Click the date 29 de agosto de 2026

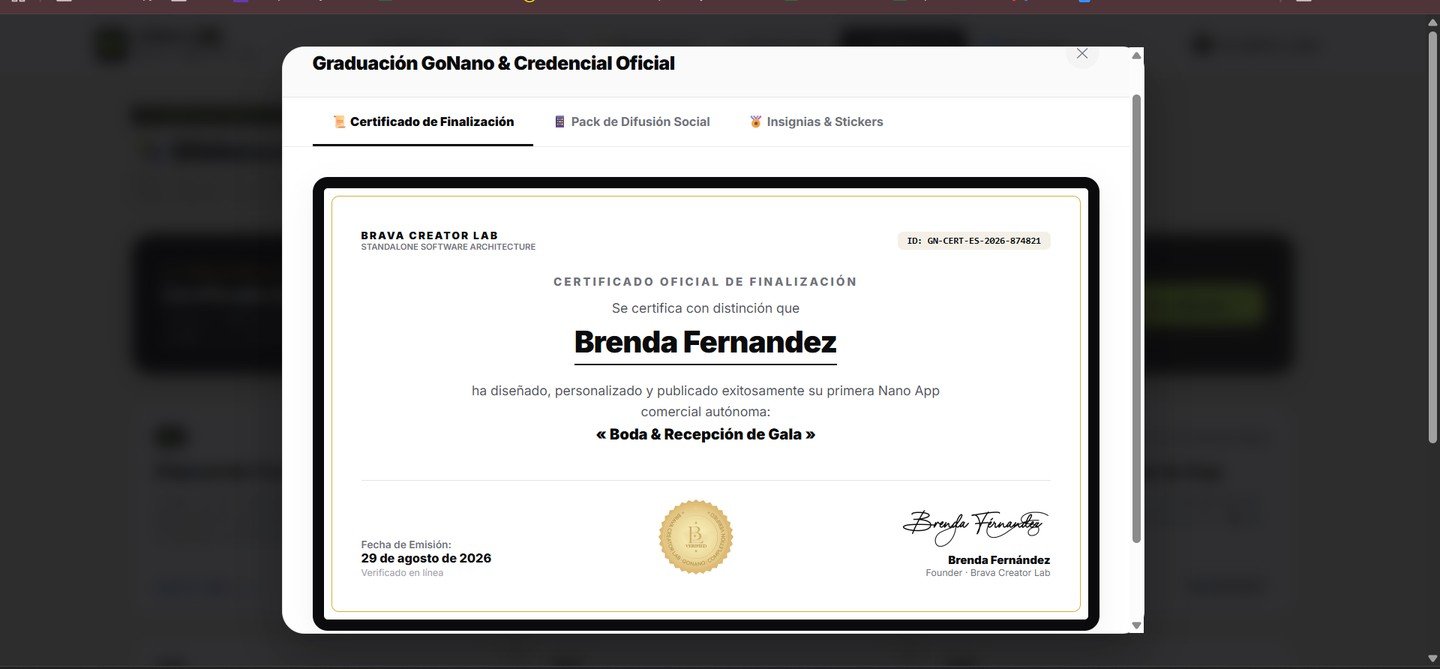tap(426, 558)
